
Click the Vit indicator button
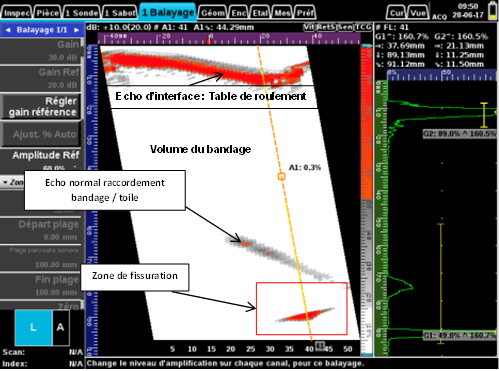pyautogui.click(x=309, y=27)
